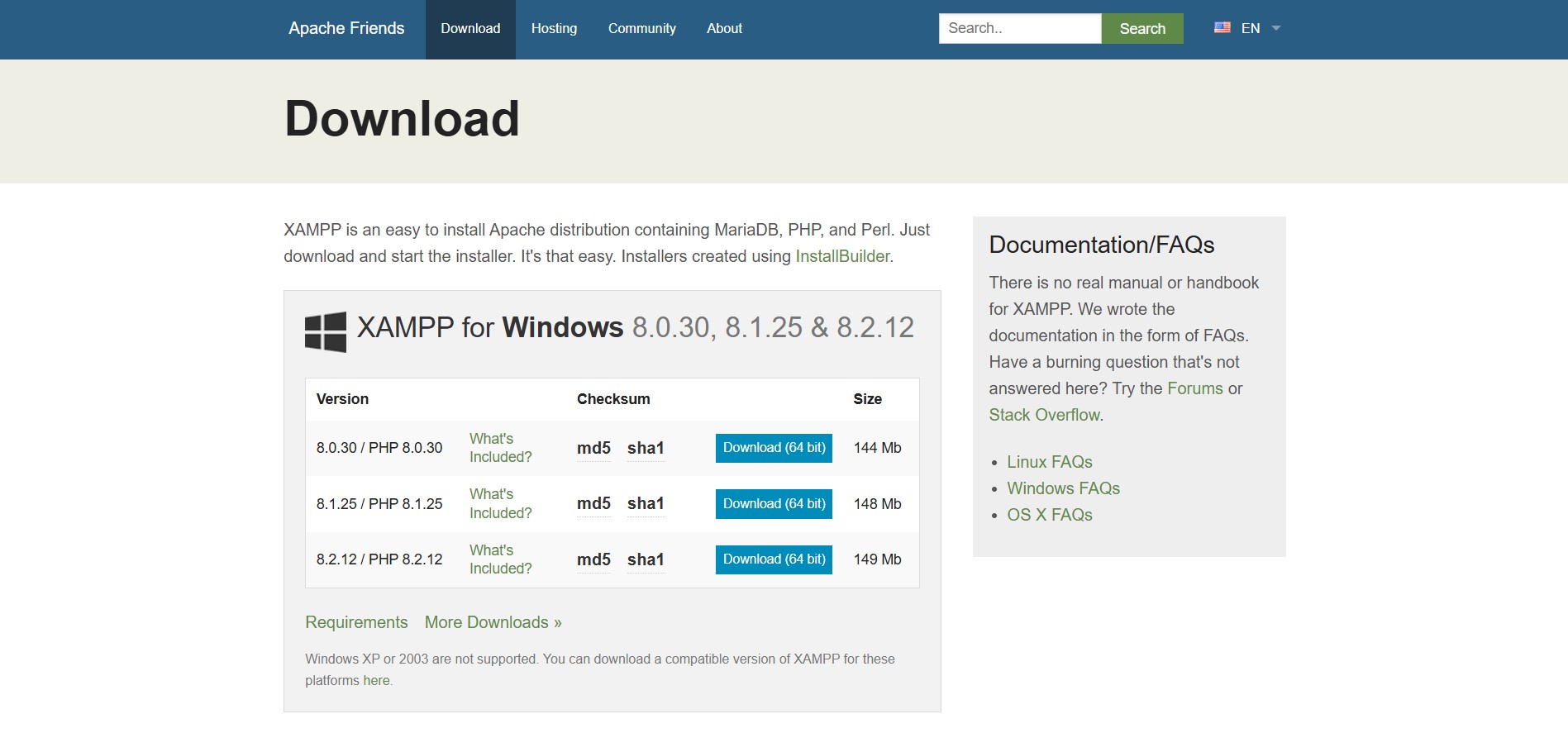Click the Windows logo icon
The width and height of the screenshot is (1568, 733).
(326, 331)
